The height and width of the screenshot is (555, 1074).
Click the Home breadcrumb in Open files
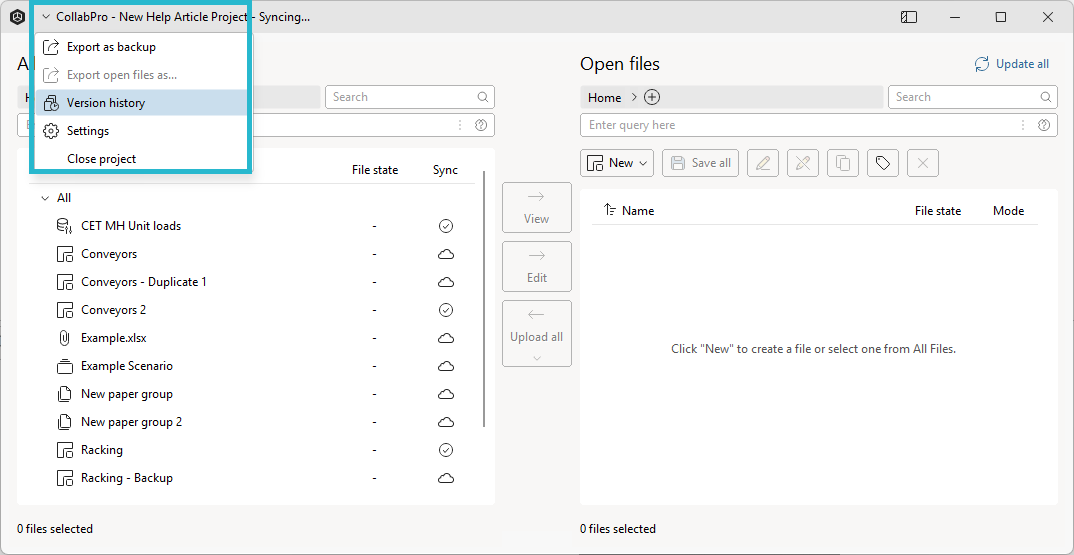click(x=605, y=97)
